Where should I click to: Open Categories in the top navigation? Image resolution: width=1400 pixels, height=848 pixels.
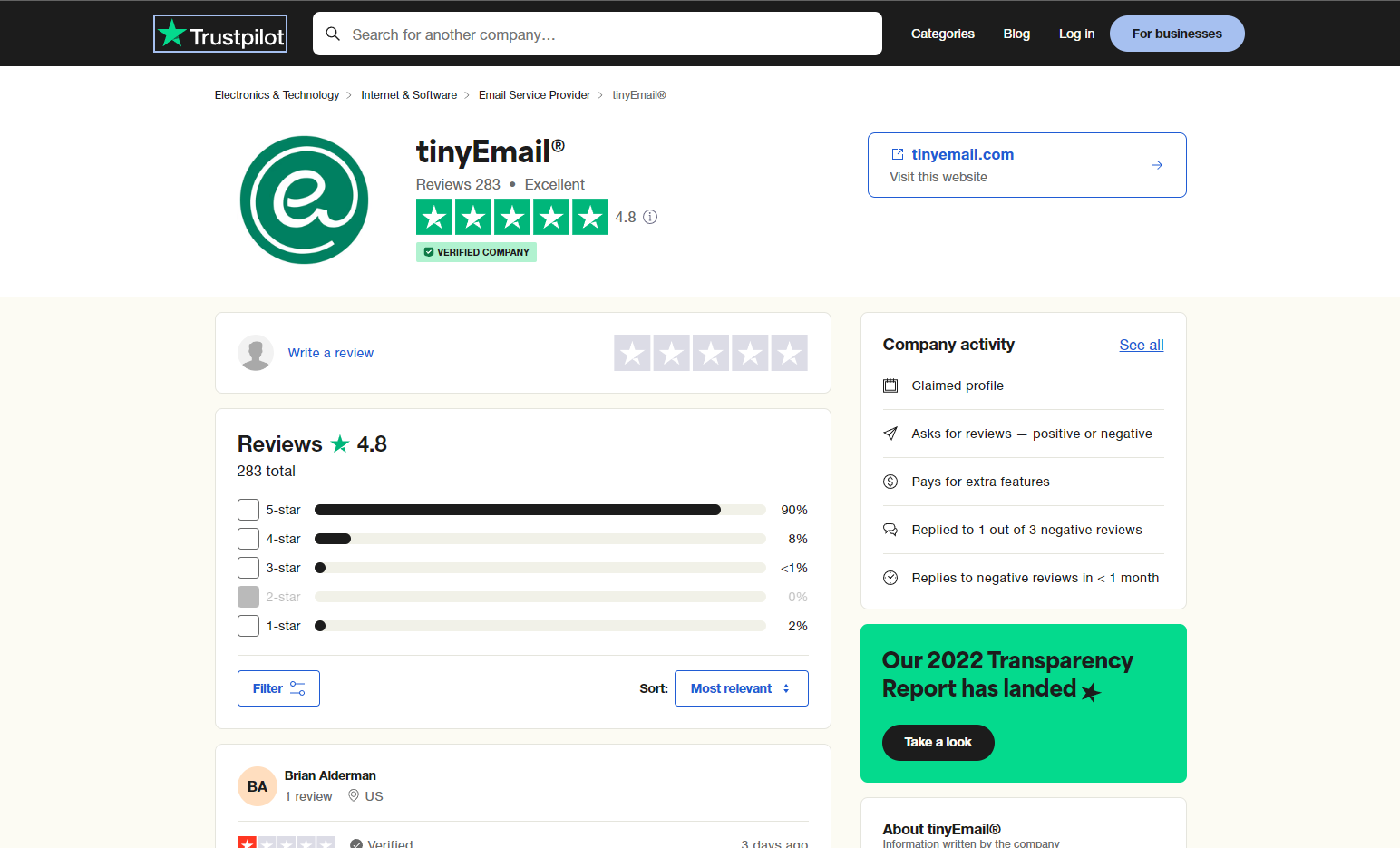coord(942,34)
